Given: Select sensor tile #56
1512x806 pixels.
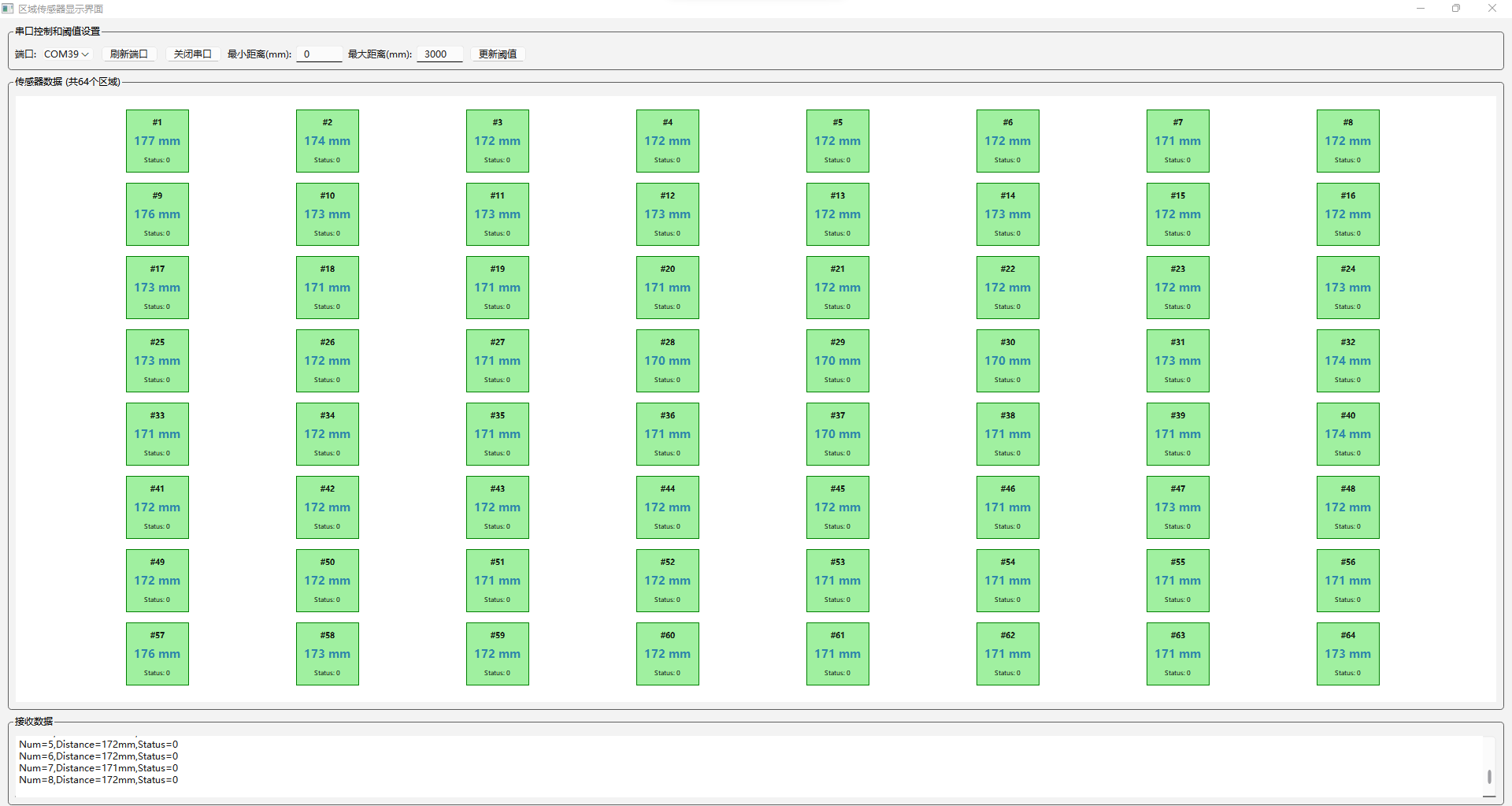Looking at the screenshot, I should click(x=1348, y=581).
